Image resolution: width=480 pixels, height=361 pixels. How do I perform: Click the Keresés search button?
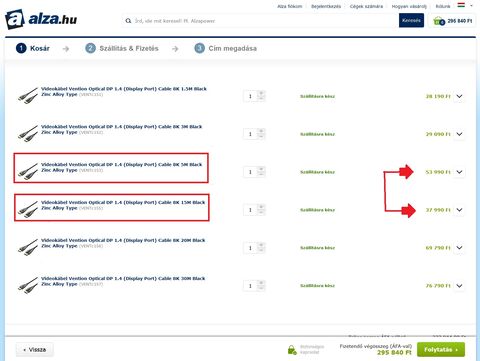(411, 20)
